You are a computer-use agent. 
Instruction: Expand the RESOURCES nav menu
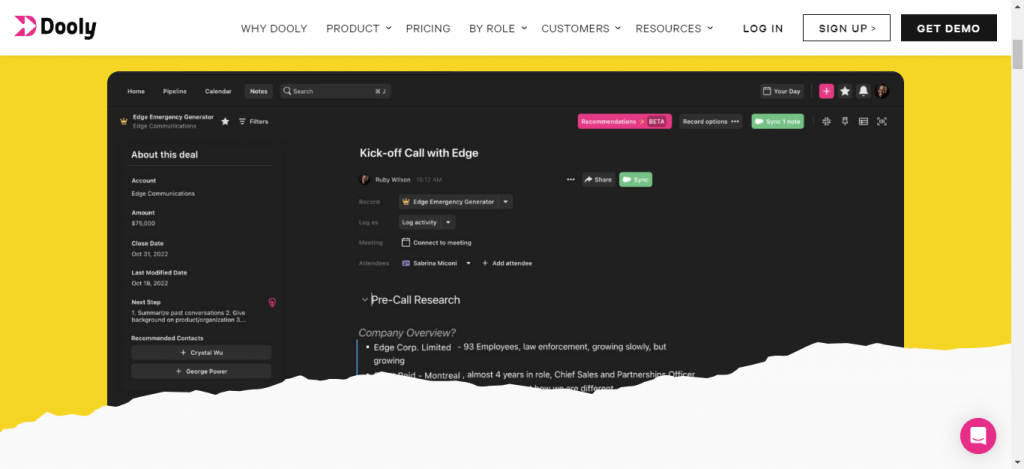point(675,28)
